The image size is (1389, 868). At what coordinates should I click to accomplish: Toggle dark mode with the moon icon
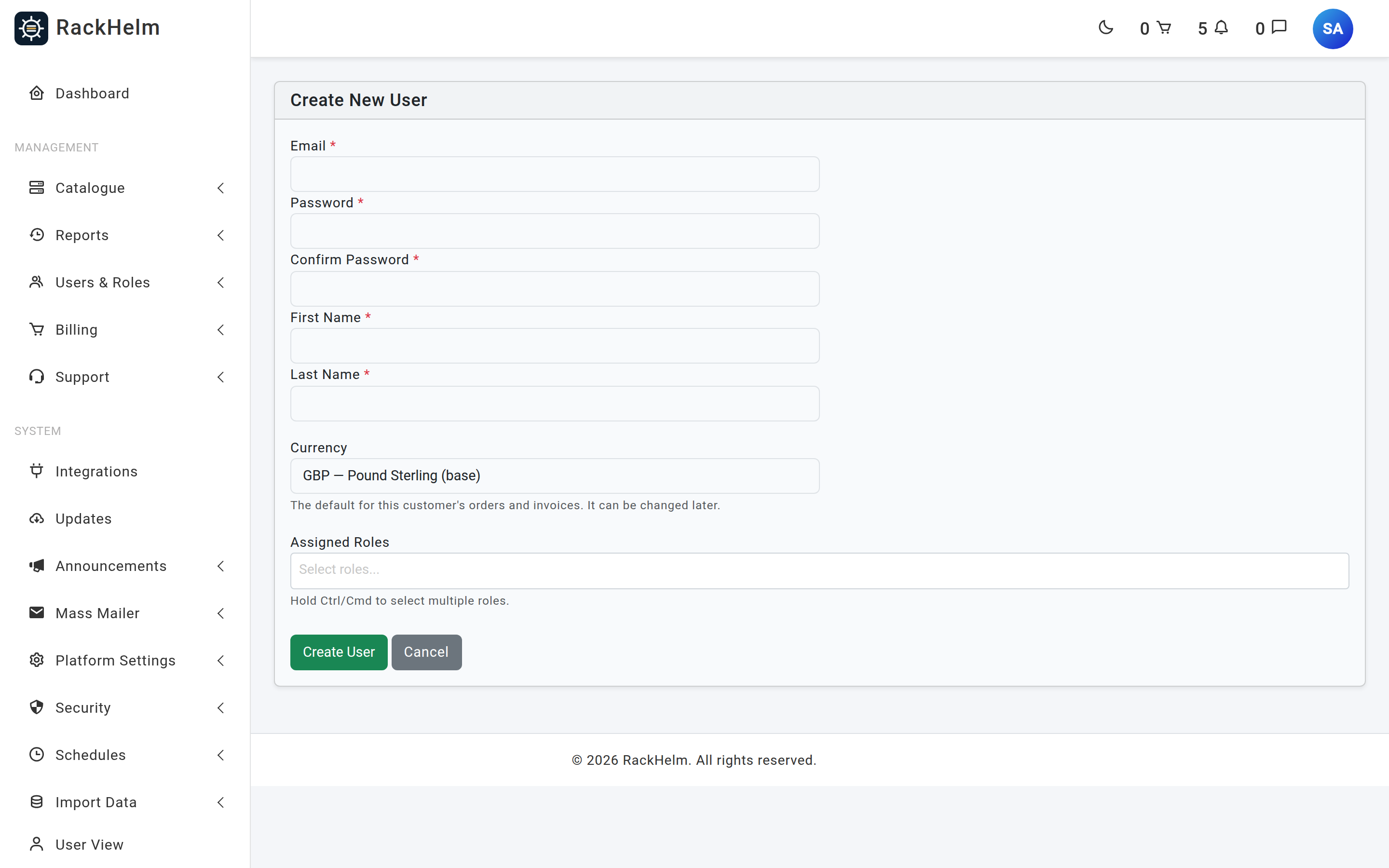coord(1105,27)
